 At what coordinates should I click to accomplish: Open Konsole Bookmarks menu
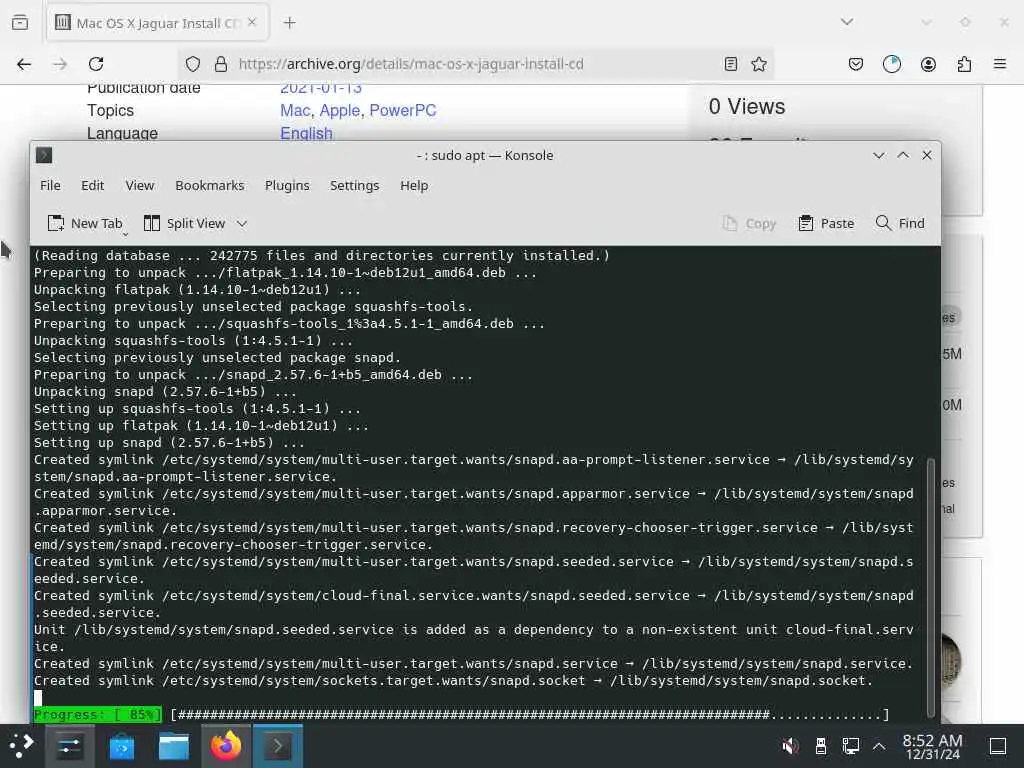[210, 185]
